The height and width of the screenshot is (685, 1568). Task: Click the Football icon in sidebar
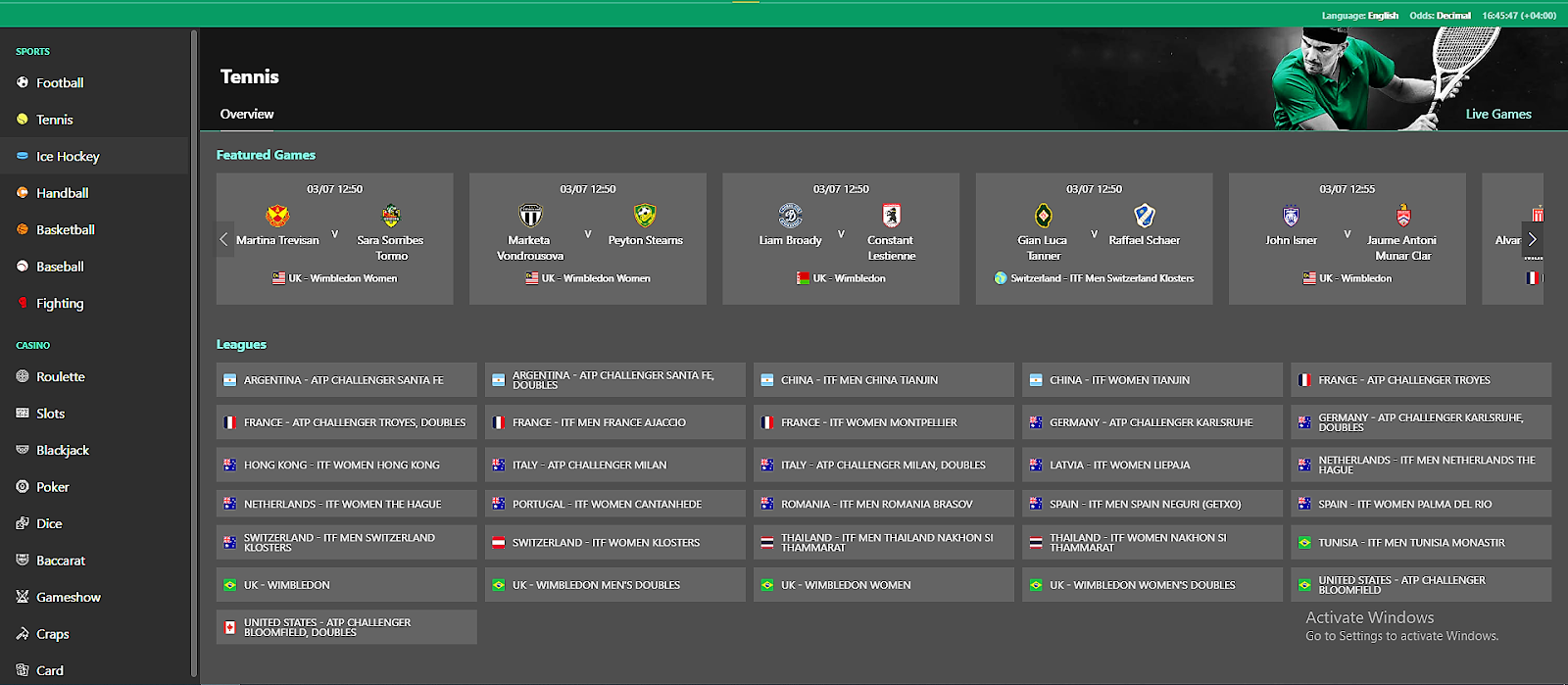pyautogui.click(x=23, y=82)
